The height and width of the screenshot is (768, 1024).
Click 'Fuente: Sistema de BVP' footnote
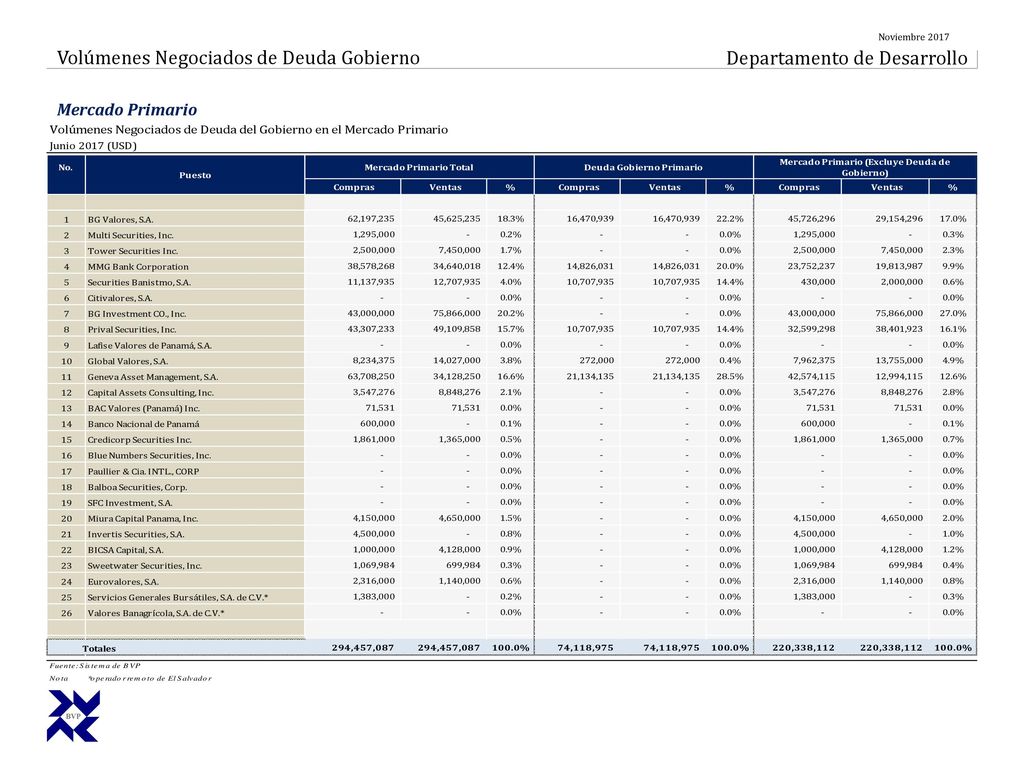coord(95,665)
